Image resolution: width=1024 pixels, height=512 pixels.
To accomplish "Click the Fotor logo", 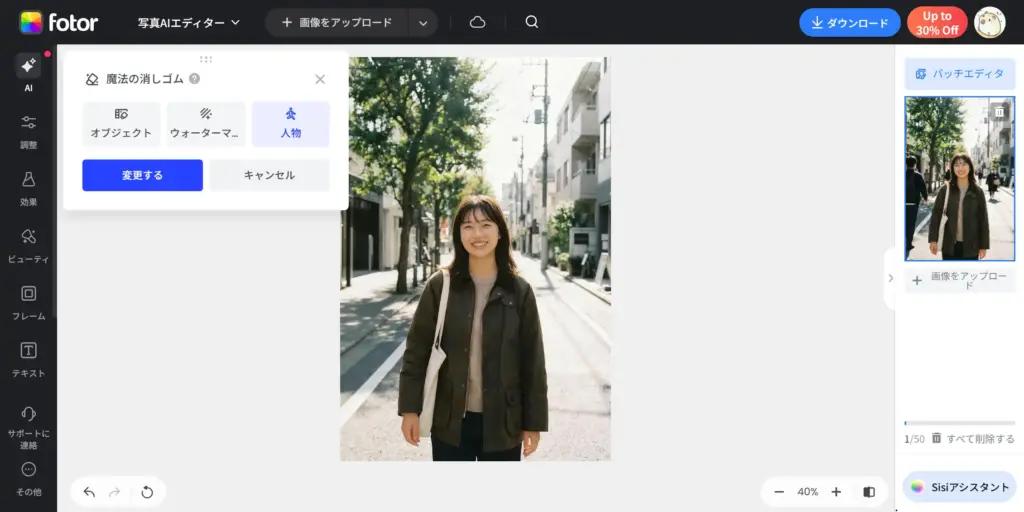I will (x=59, y=22).
